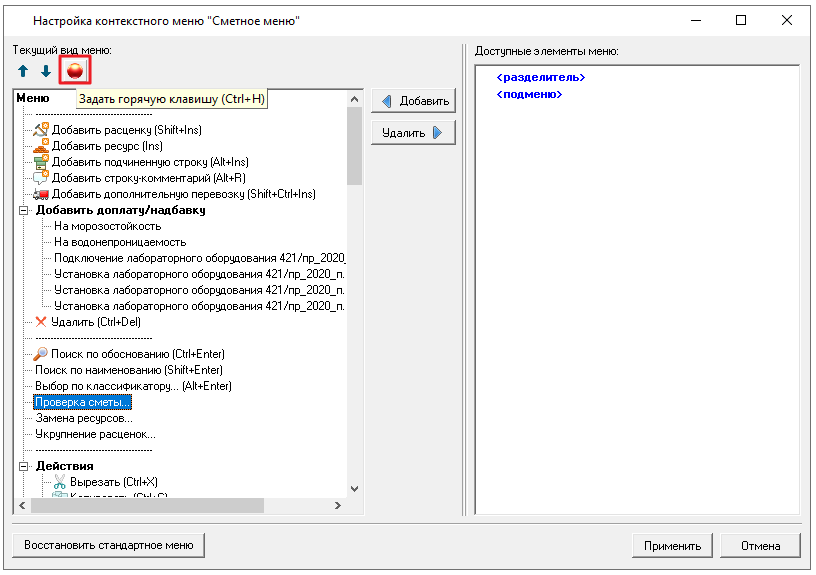The height and width of the screenshot is (575, 816).
Task: Click icon beside Добавить ресурс item
Action: 41,146
